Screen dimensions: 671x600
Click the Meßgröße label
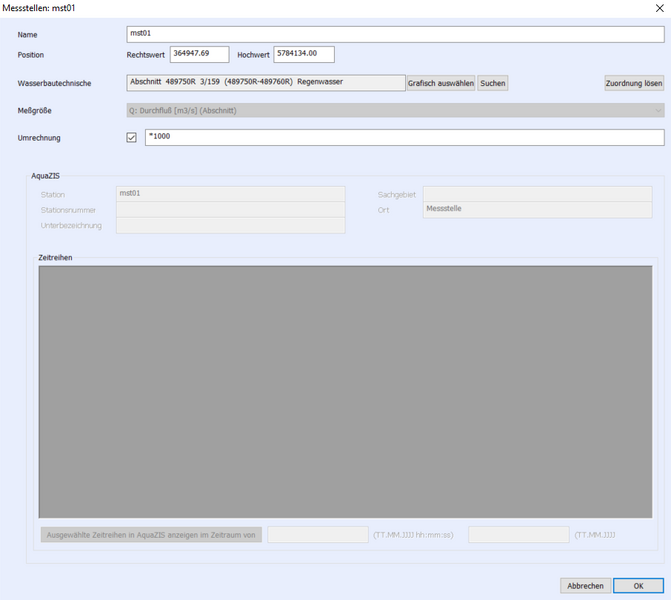[x=34, y=110]
